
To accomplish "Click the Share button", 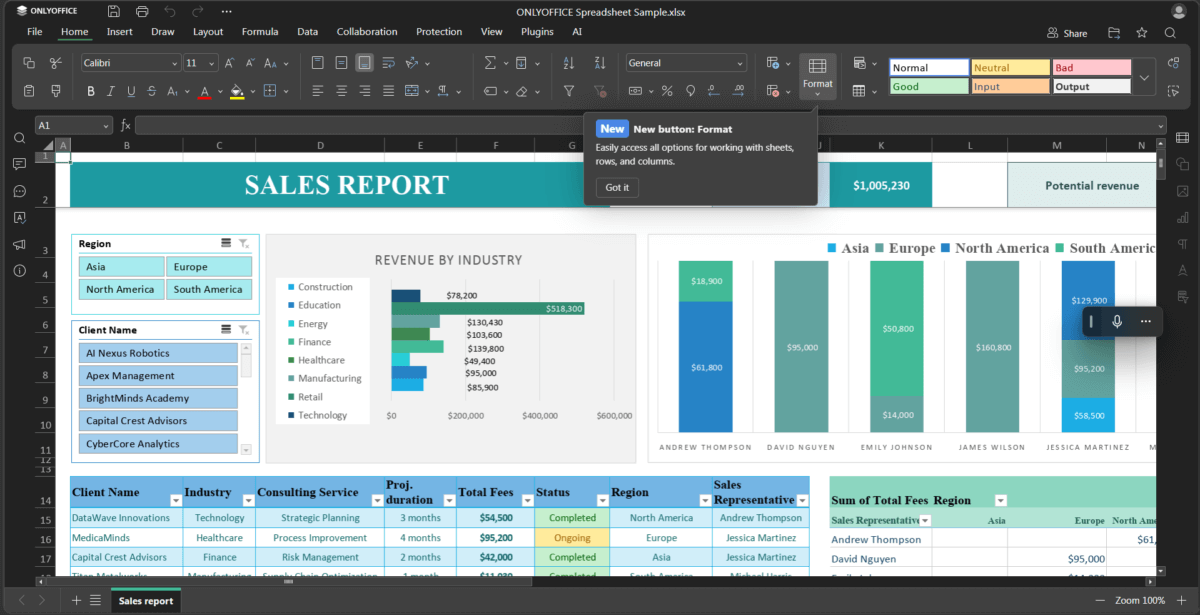I will [1067, 33].
